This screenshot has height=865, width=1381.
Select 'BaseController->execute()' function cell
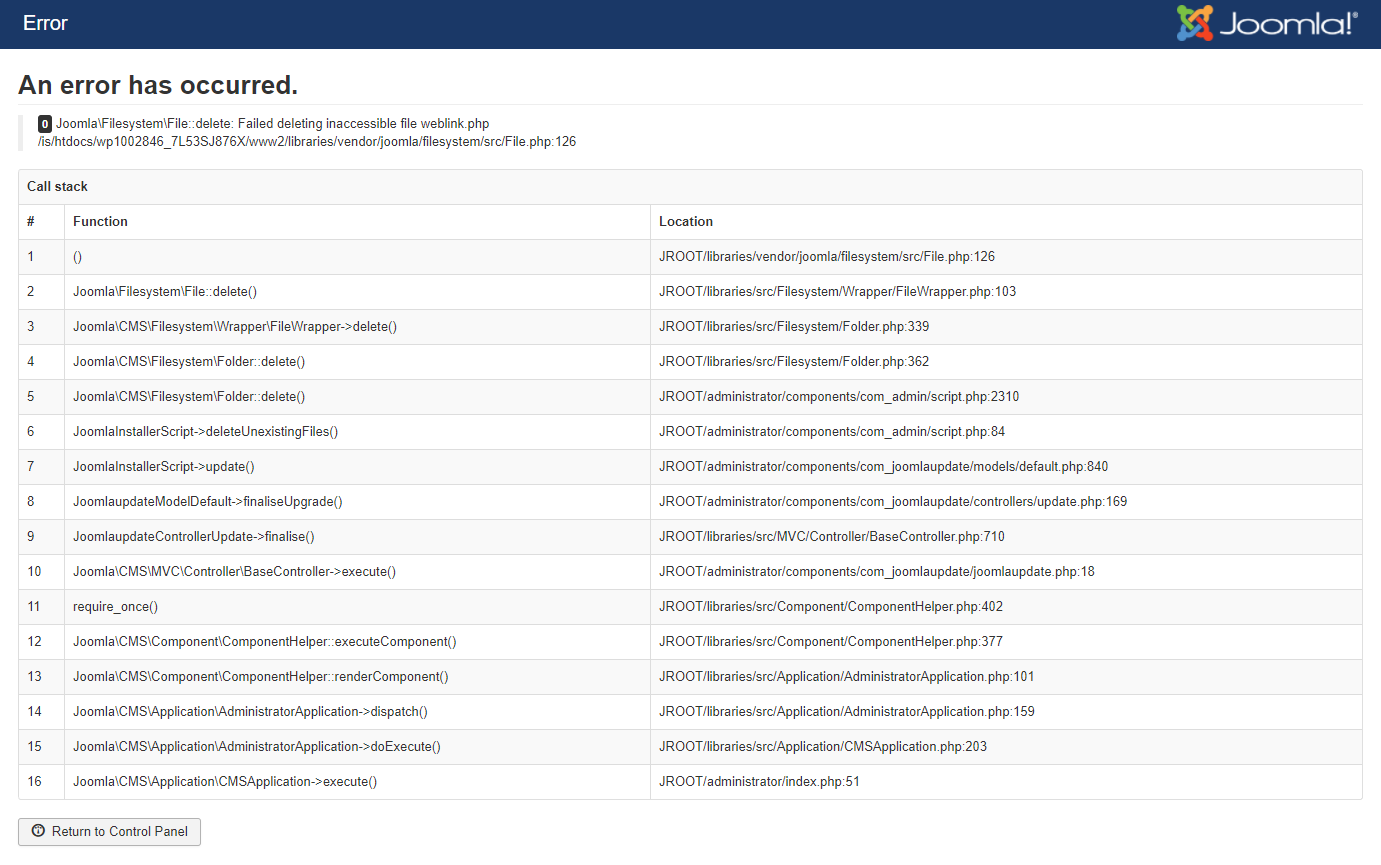357,572
